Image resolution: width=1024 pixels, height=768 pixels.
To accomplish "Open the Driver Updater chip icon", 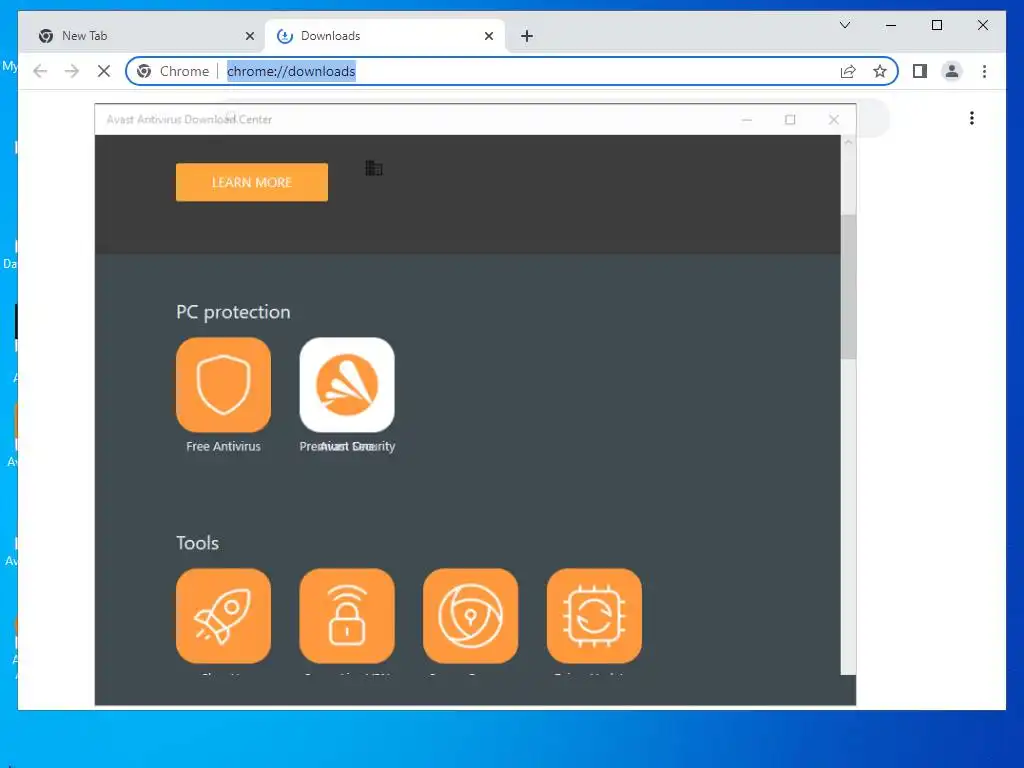I will (x=594, y=616).
